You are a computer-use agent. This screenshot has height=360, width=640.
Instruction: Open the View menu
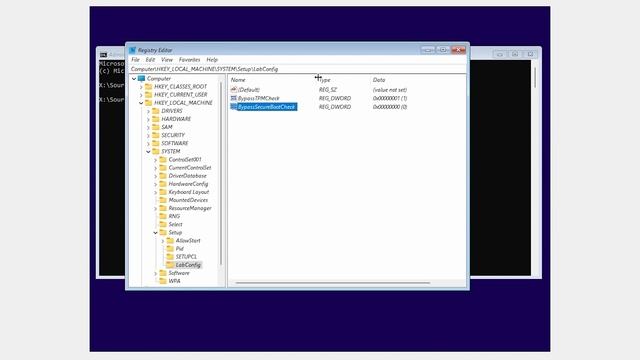[x=167, y=60]
